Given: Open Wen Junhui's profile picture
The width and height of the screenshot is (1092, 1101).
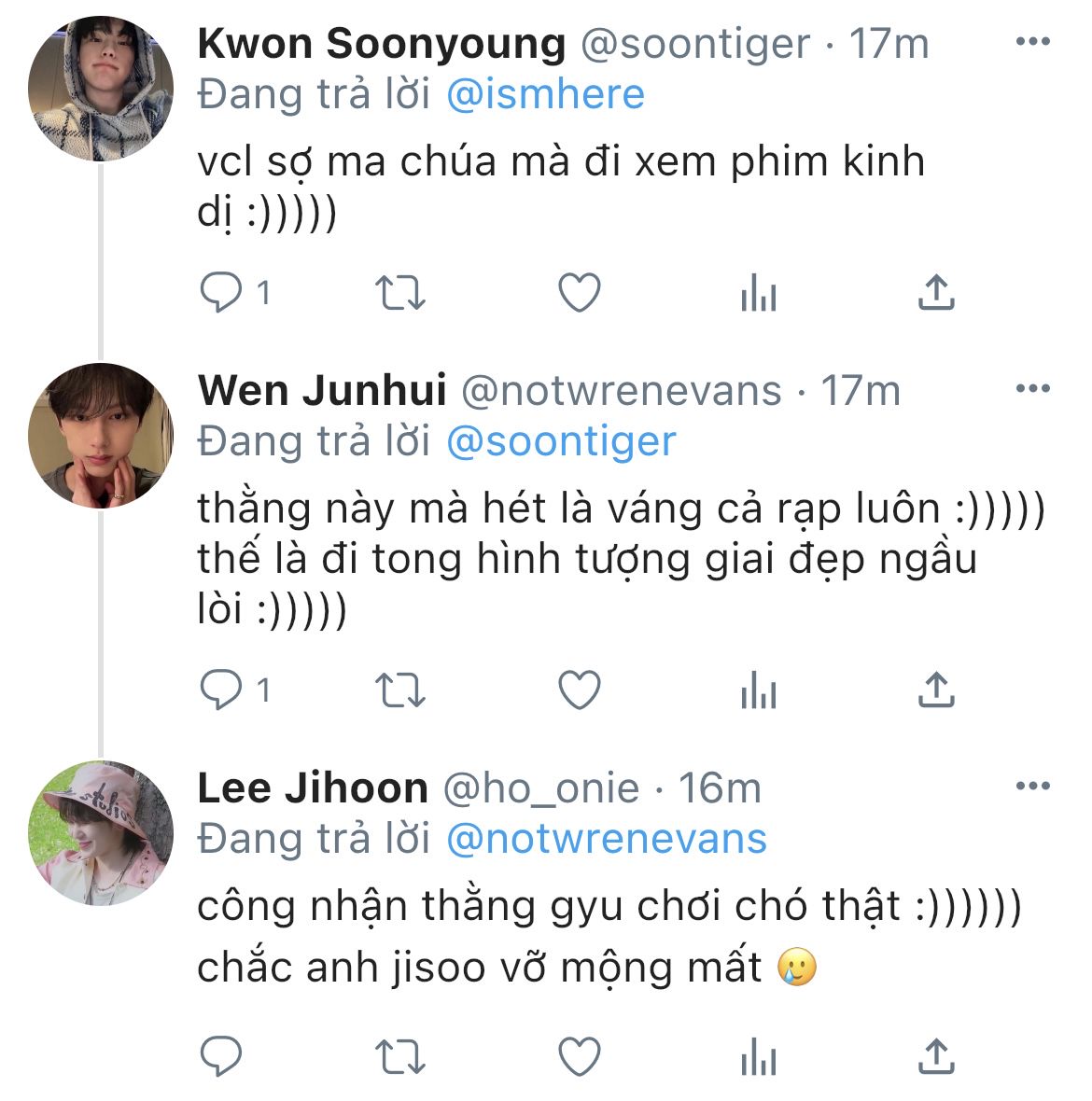Looking at the screenshot, I should 100,436.
